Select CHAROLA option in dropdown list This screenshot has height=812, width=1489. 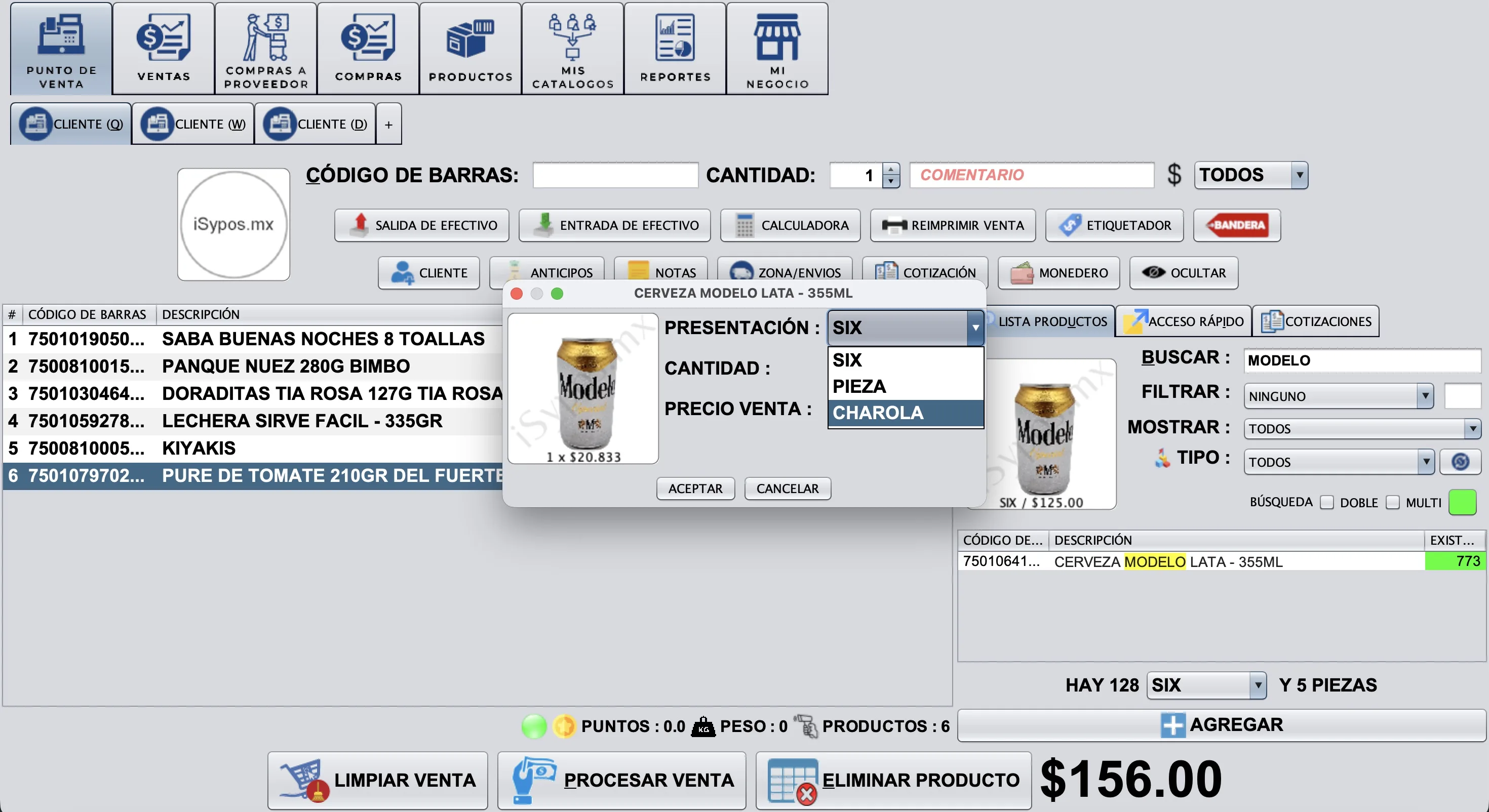(x=906, y=413)
